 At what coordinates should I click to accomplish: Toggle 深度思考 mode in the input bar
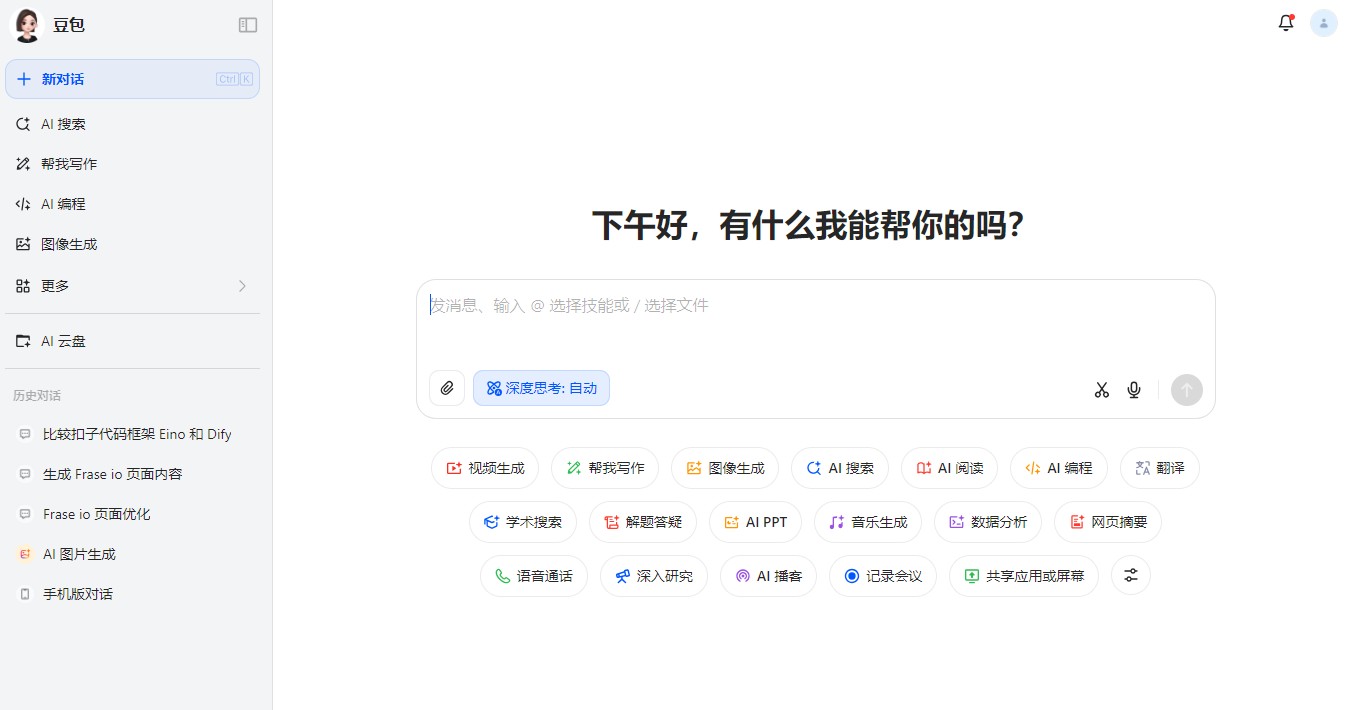(x=542, y=388)
